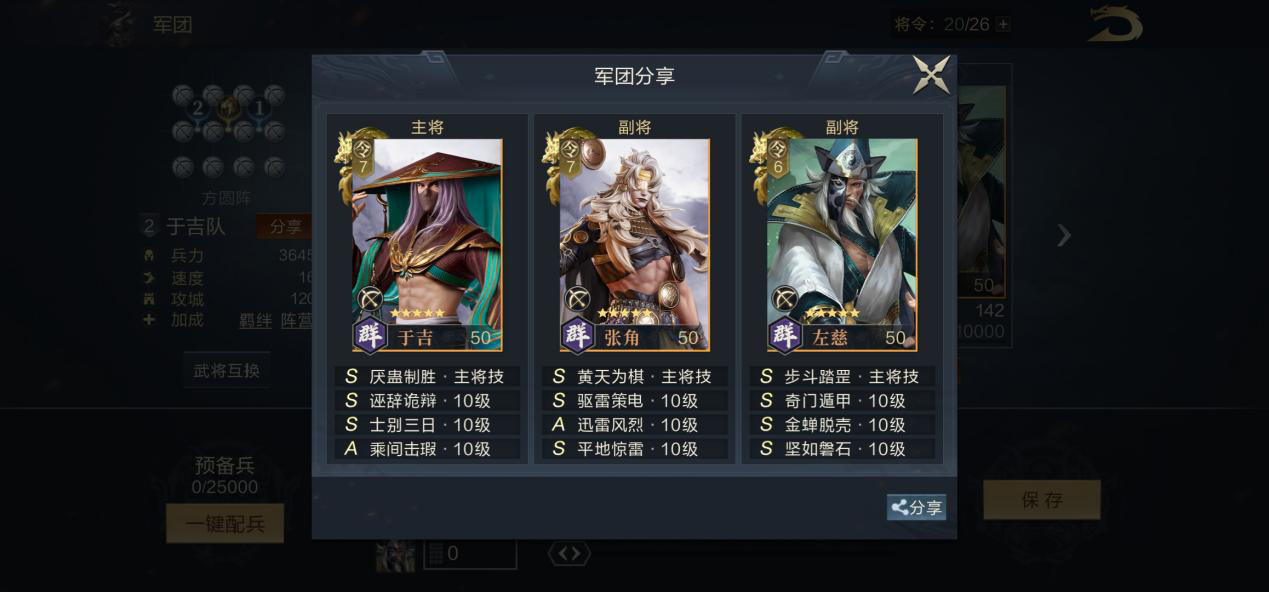Click the dragon back arrow icon
The height and width of the screenshot is (592, 1269).
(1115, 25)
